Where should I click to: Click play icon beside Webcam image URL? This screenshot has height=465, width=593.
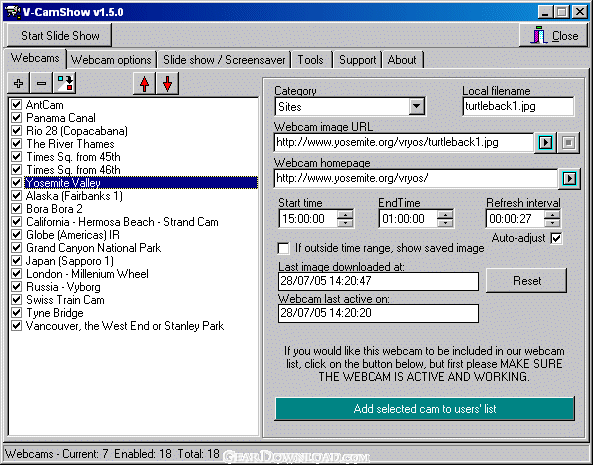tap(545, 143)
